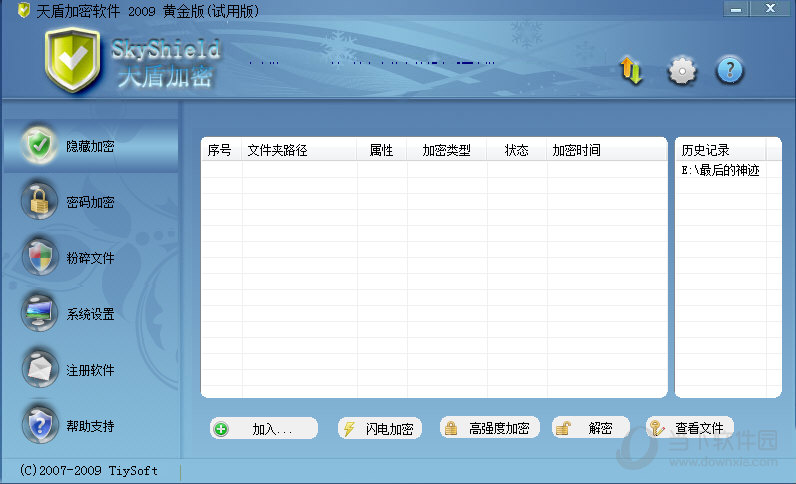Viewport: 796px width, 484px height.
Task: Click the 属性 column header
Action: coord(382,150)
